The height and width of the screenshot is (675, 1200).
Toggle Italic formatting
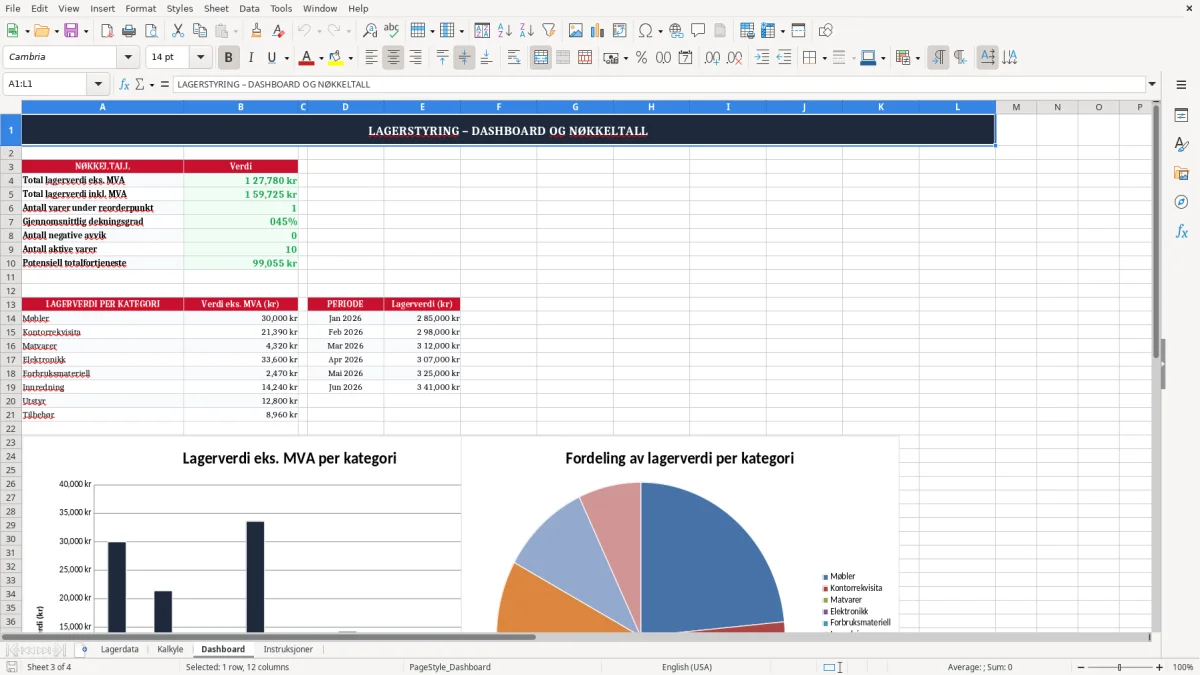250,58
